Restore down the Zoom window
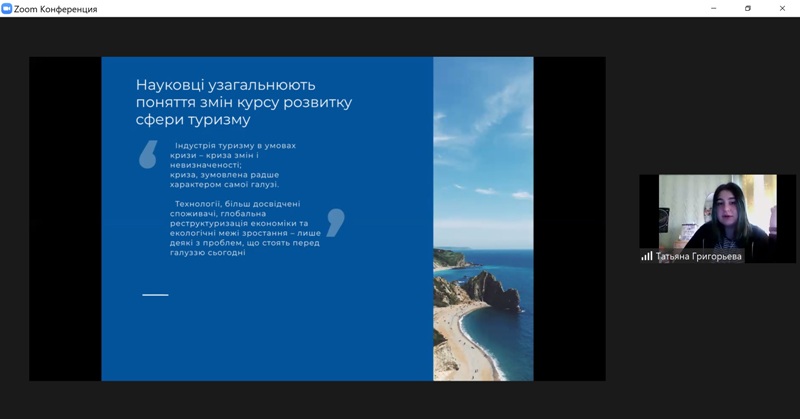800x419 pixels. 747,8
